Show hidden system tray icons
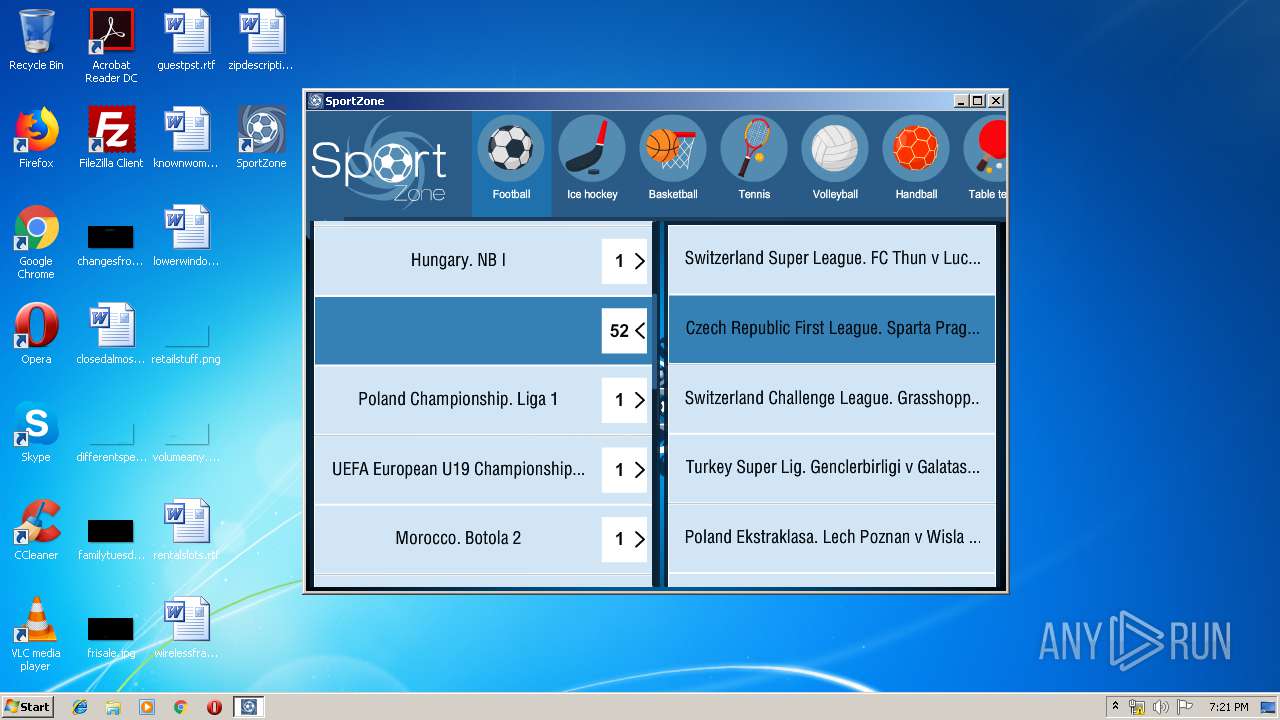1280x720 pixels. 1115,707
